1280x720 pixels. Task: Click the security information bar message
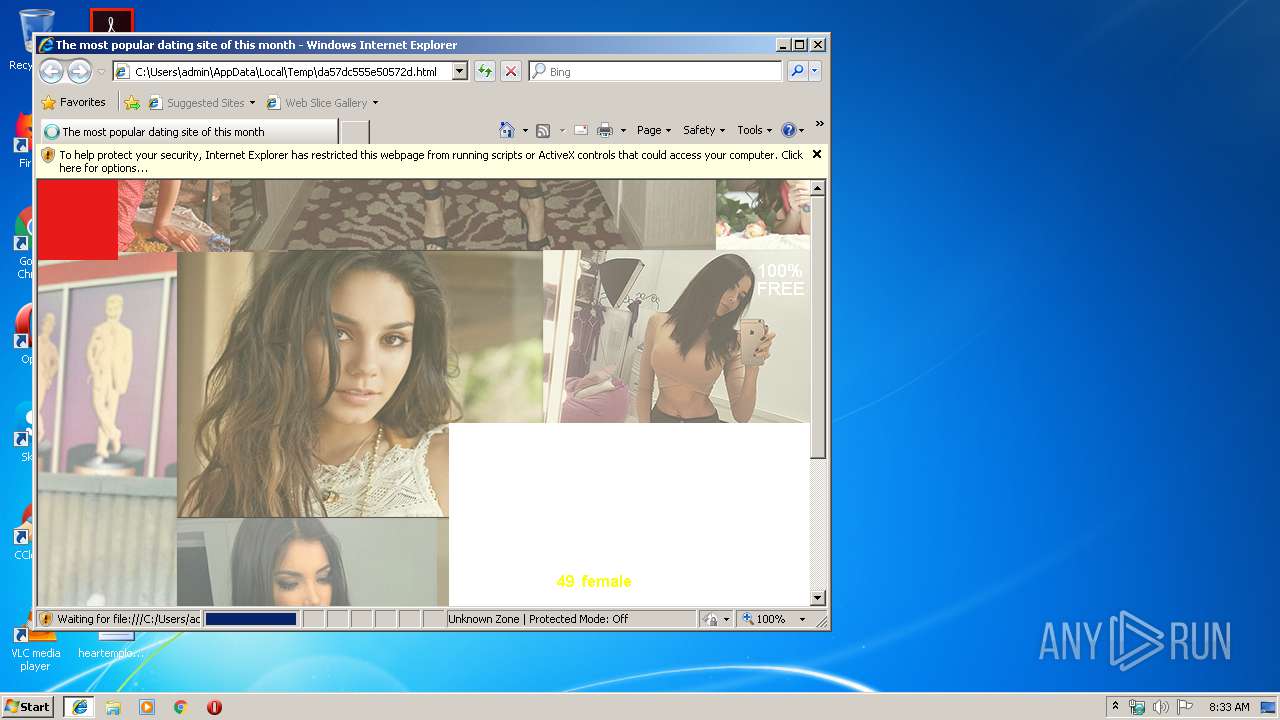pyautogui.click(x=431, y=161)
